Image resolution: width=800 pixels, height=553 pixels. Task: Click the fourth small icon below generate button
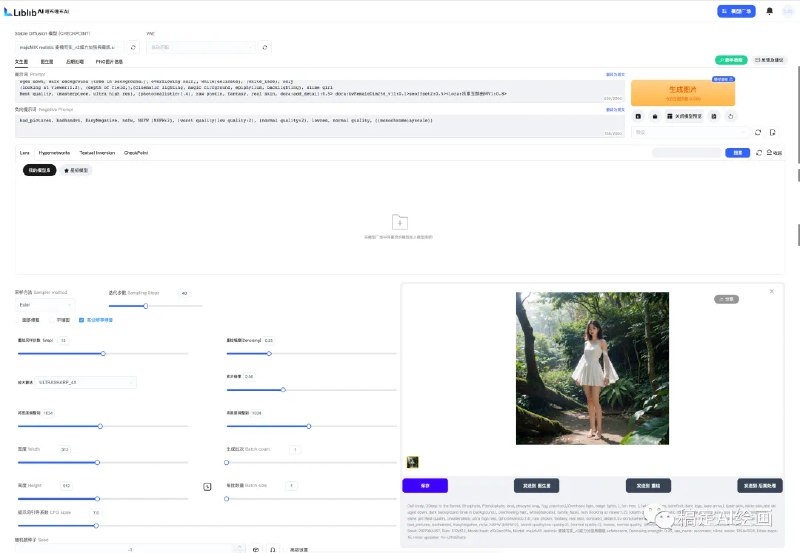tap(714, 116)
